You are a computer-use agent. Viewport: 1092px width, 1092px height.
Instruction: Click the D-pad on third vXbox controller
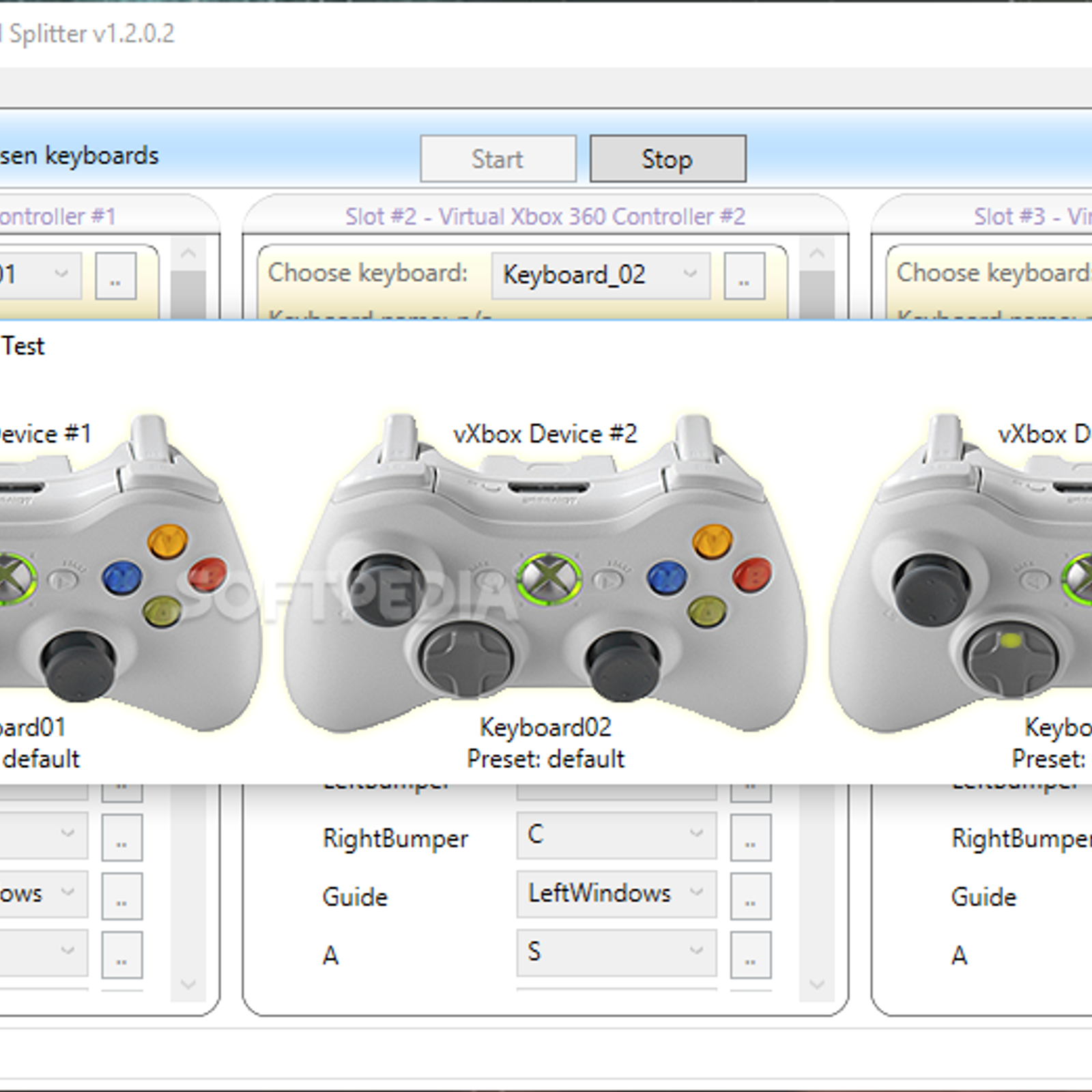1013,658
